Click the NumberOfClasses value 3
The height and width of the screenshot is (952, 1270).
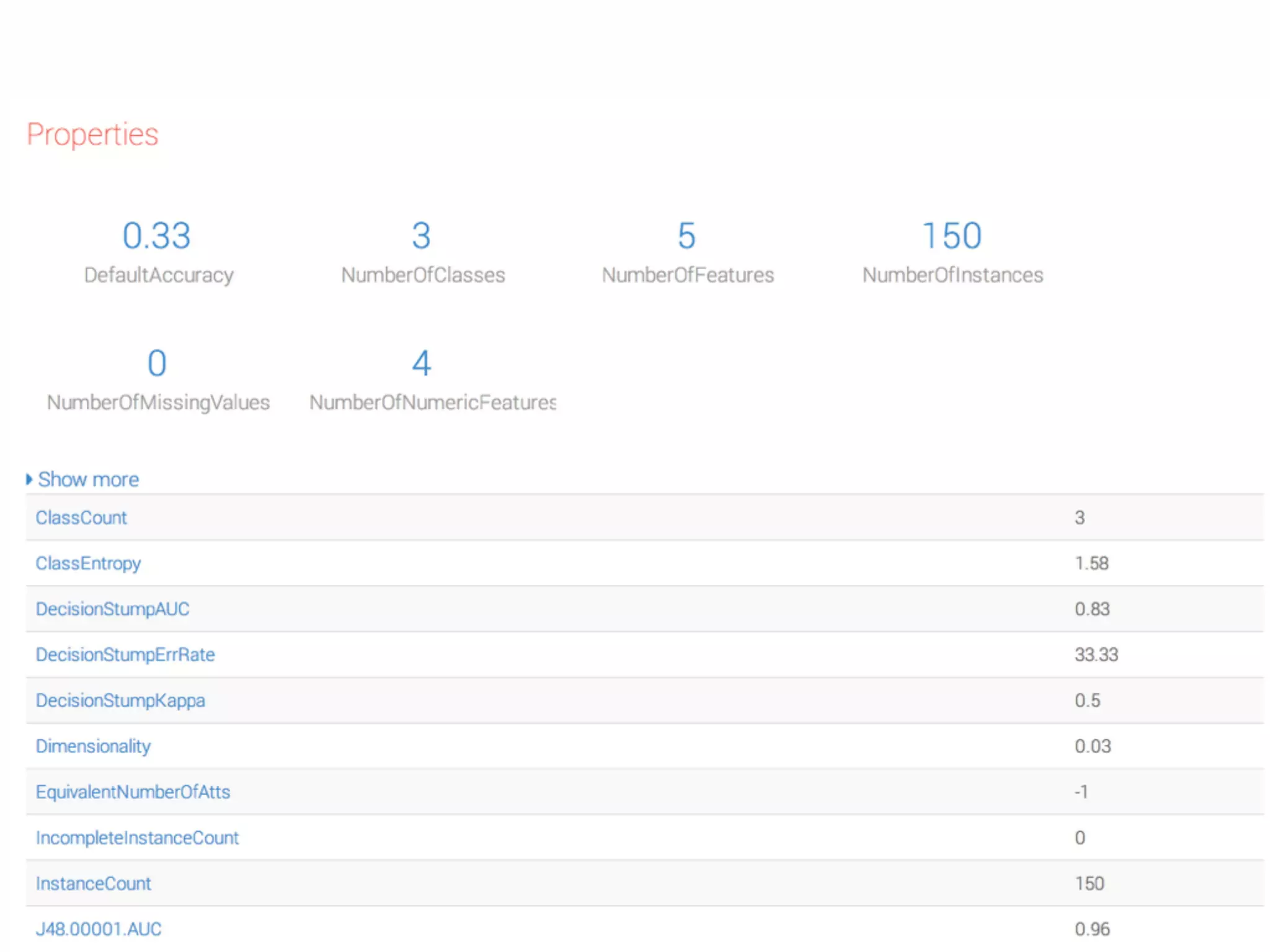coord(422,236)
